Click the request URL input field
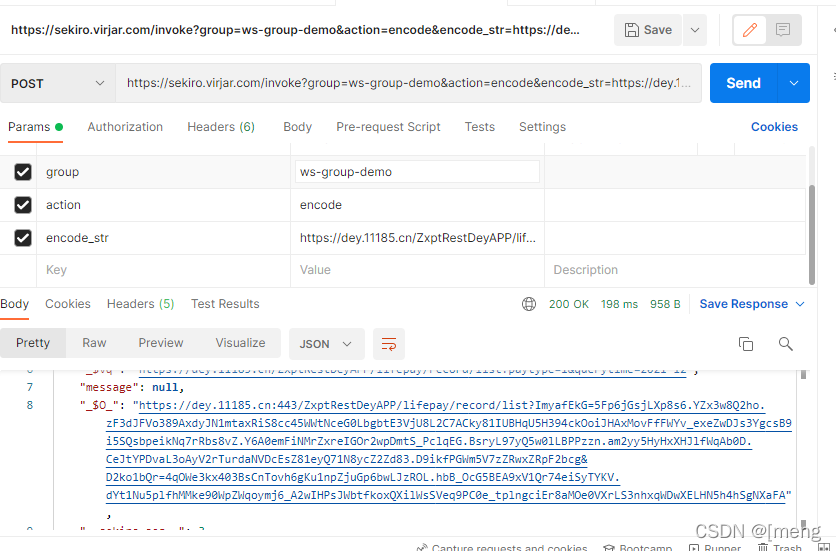Image resolution: width=836 pixels, height=551 pixels. [x=408, y=83]
